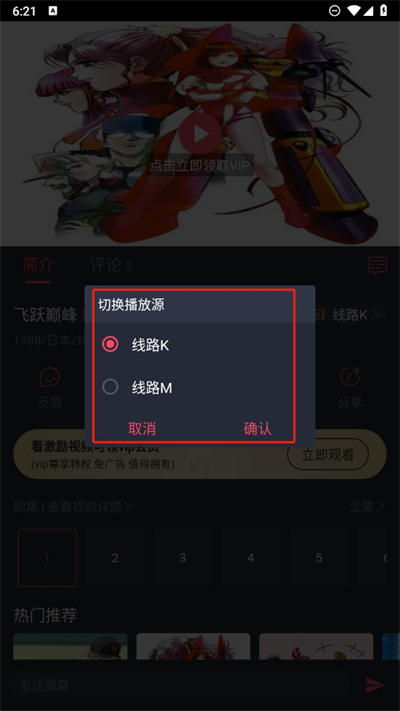Tap the 分享 share arrow icon

pyautogui.click(x=350, y=377)
